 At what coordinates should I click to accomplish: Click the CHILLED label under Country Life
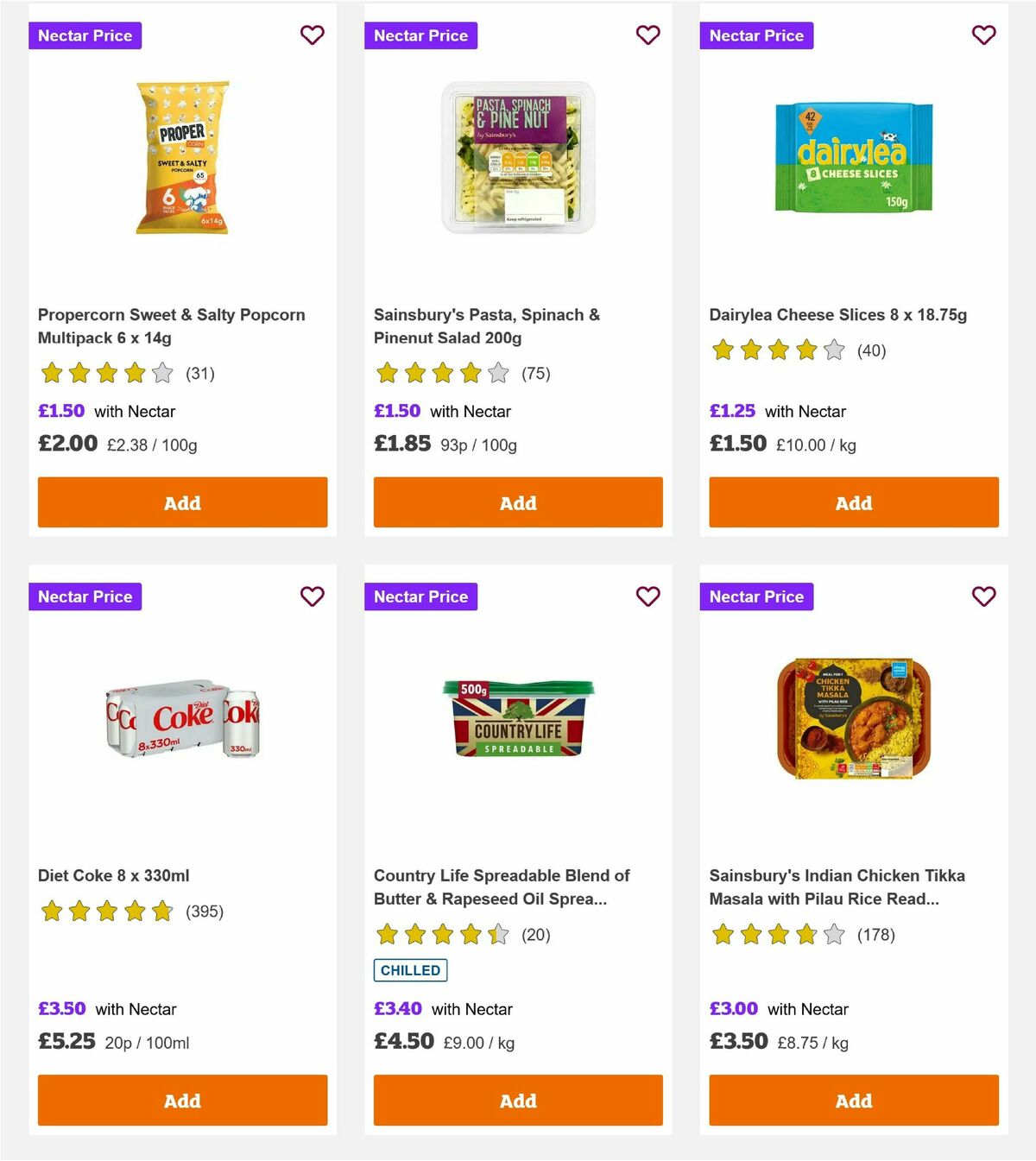(410, 970)
